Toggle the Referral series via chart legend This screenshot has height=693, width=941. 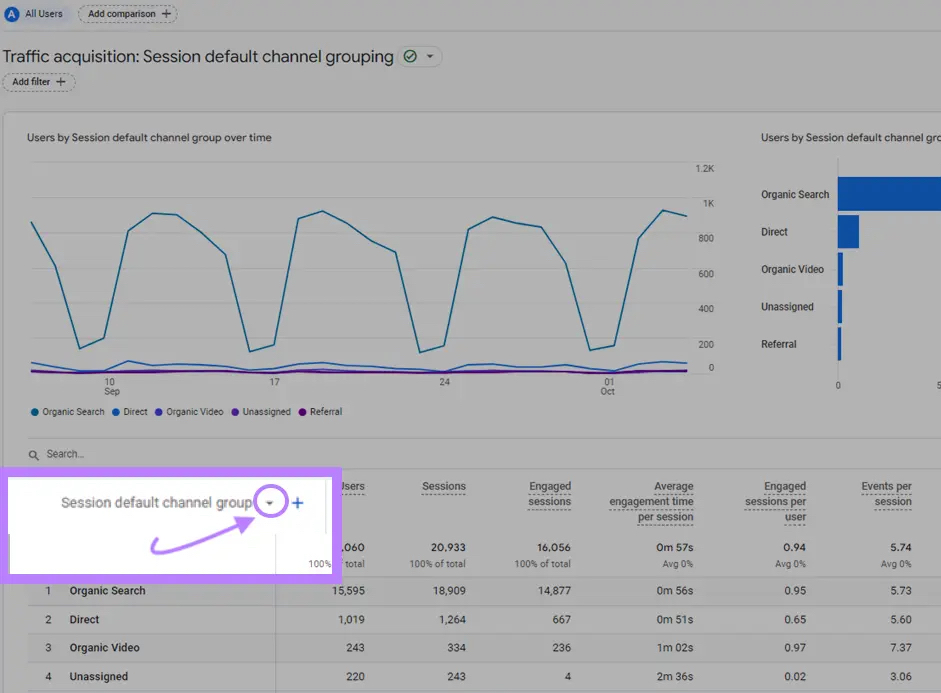[321, 411]
